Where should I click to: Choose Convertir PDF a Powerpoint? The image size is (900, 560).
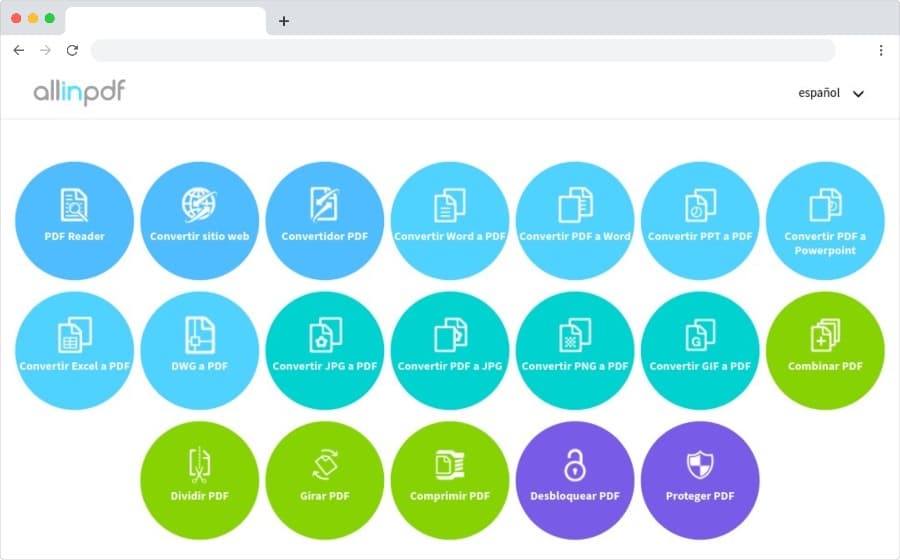(x=825, y=221)
